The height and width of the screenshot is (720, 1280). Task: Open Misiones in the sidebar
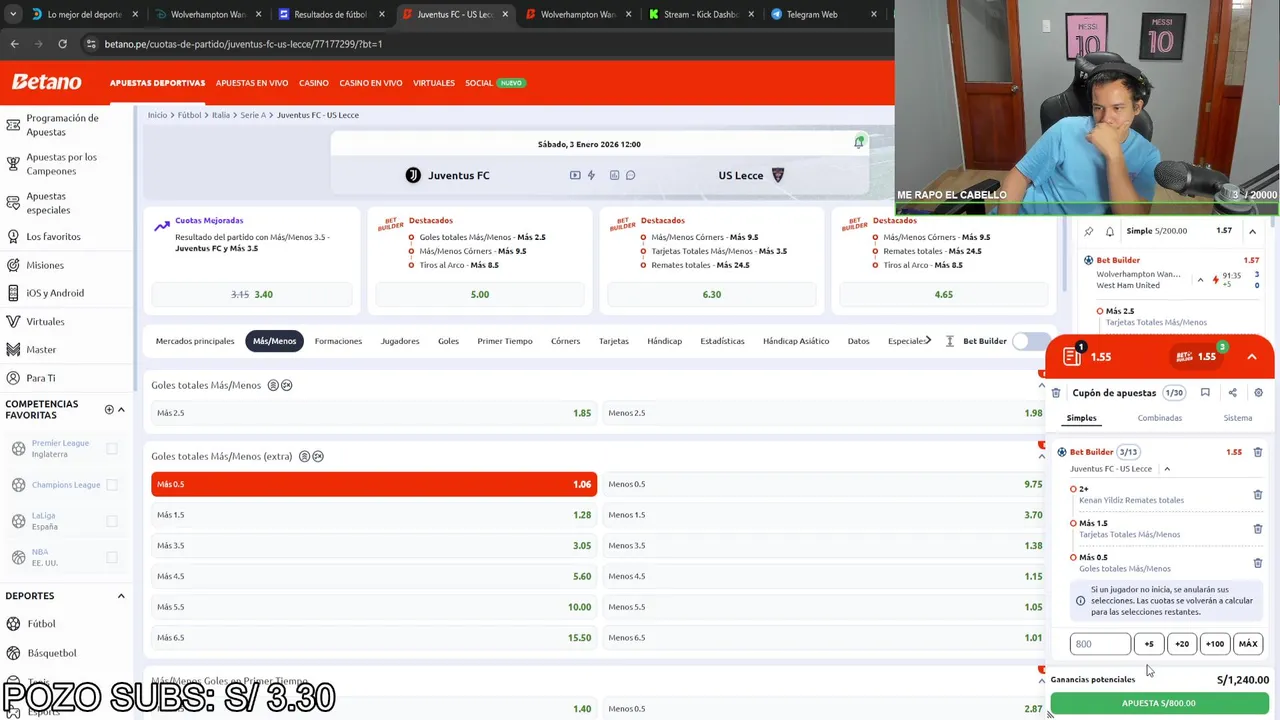45,265
